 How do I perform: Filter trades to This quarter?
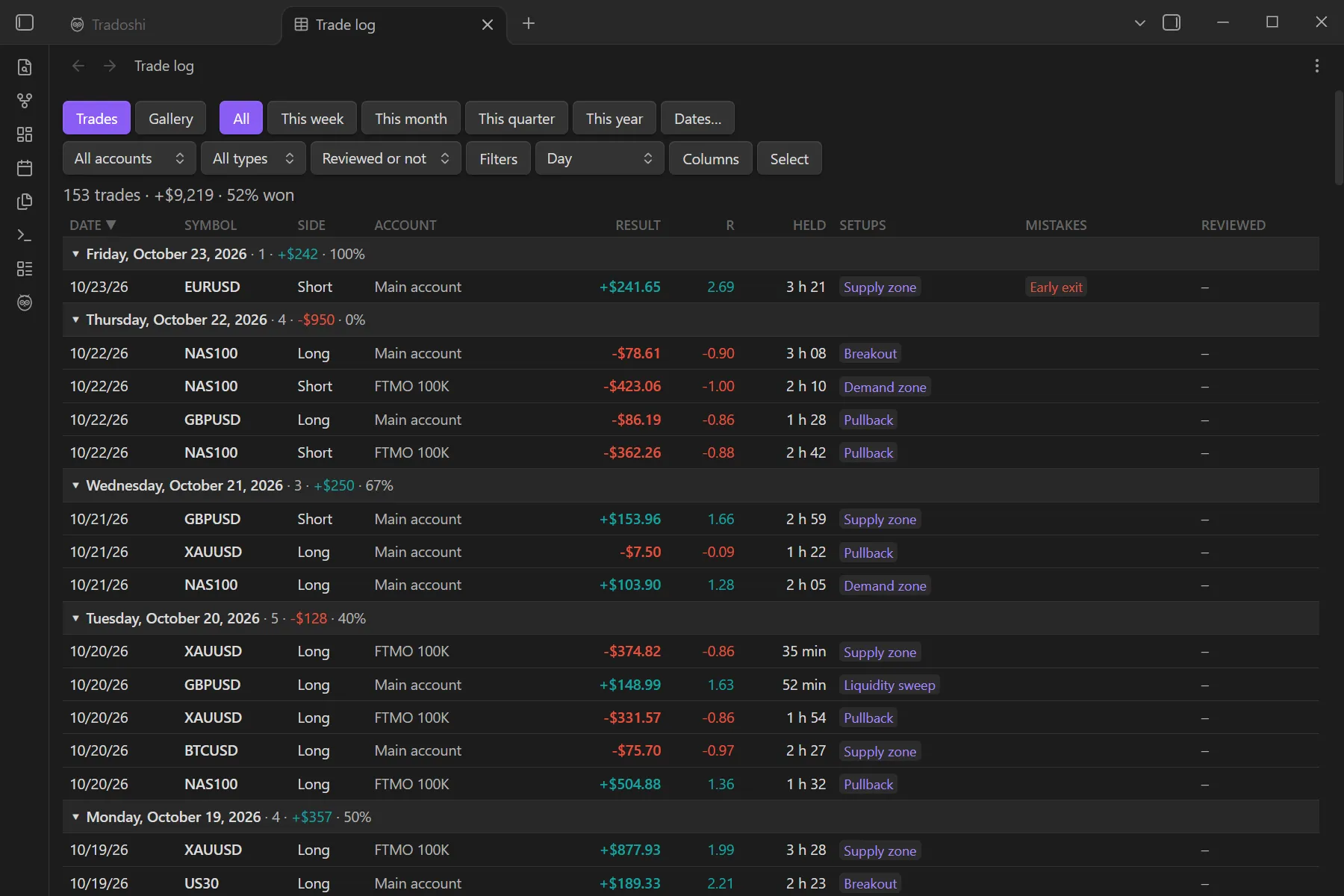point(516,118)
